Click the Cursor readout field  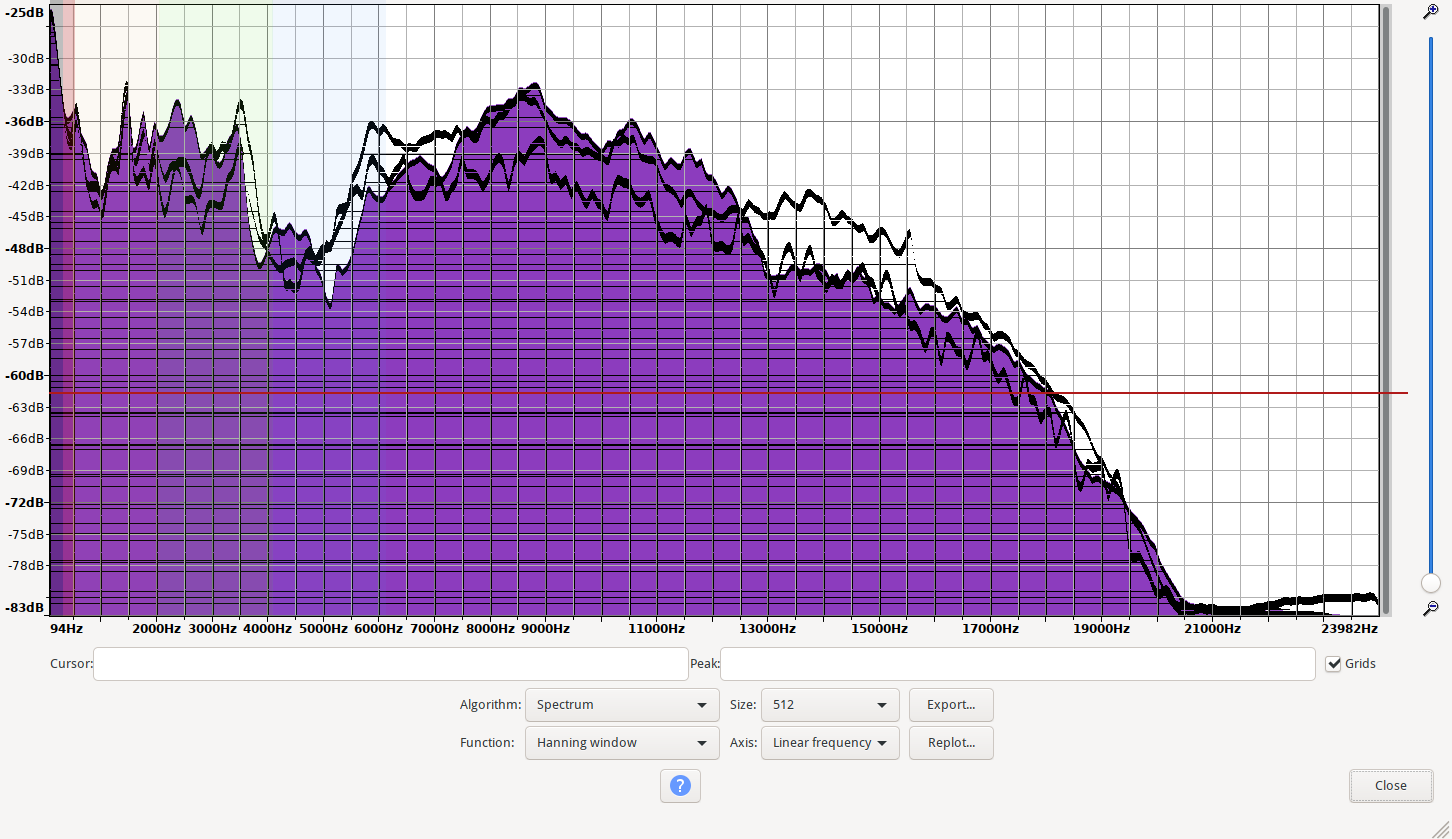pos(391,664)
